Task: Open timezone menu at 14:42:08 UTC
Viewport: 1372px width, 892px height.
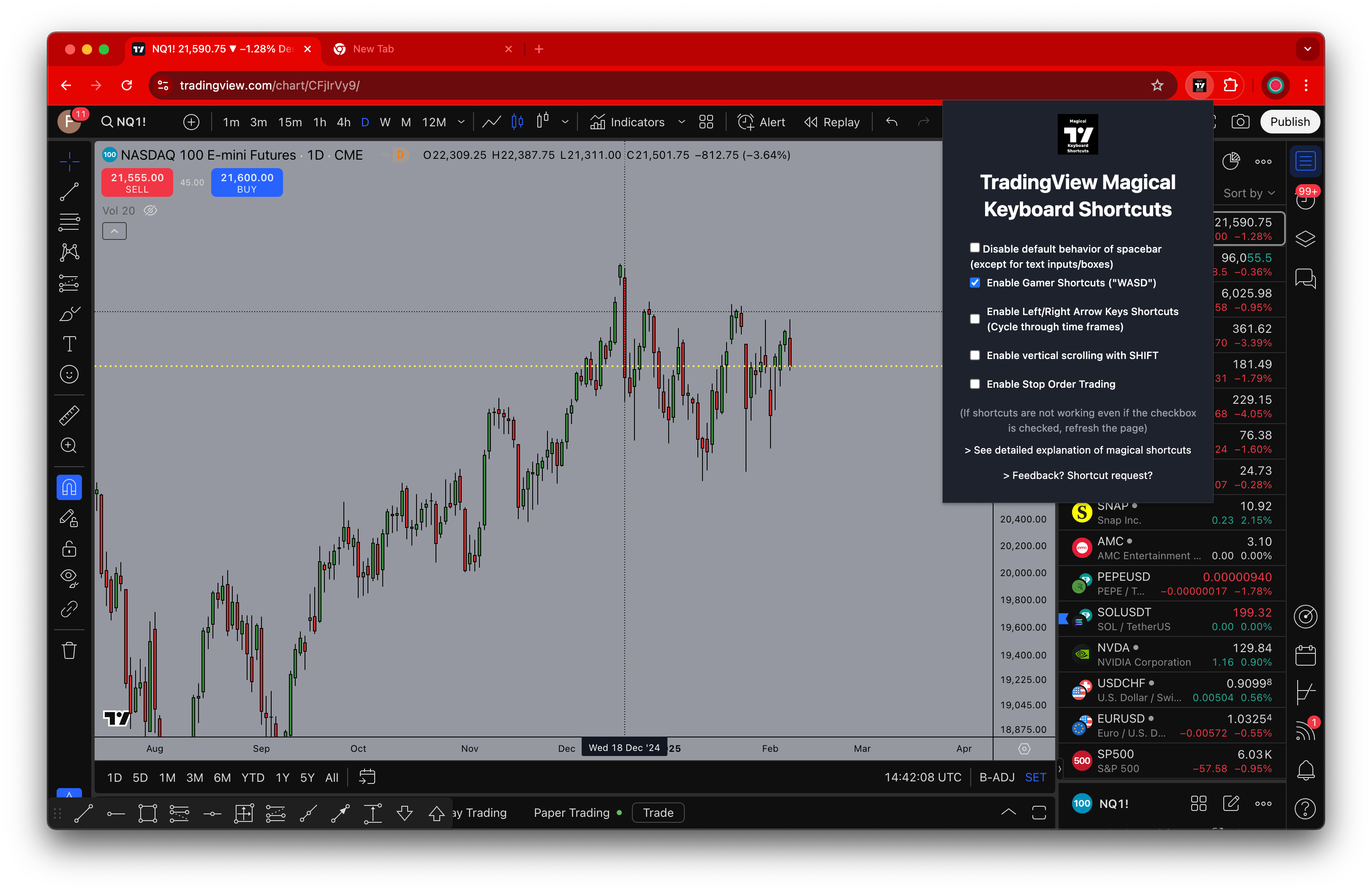Action: [x=923, y=777]
